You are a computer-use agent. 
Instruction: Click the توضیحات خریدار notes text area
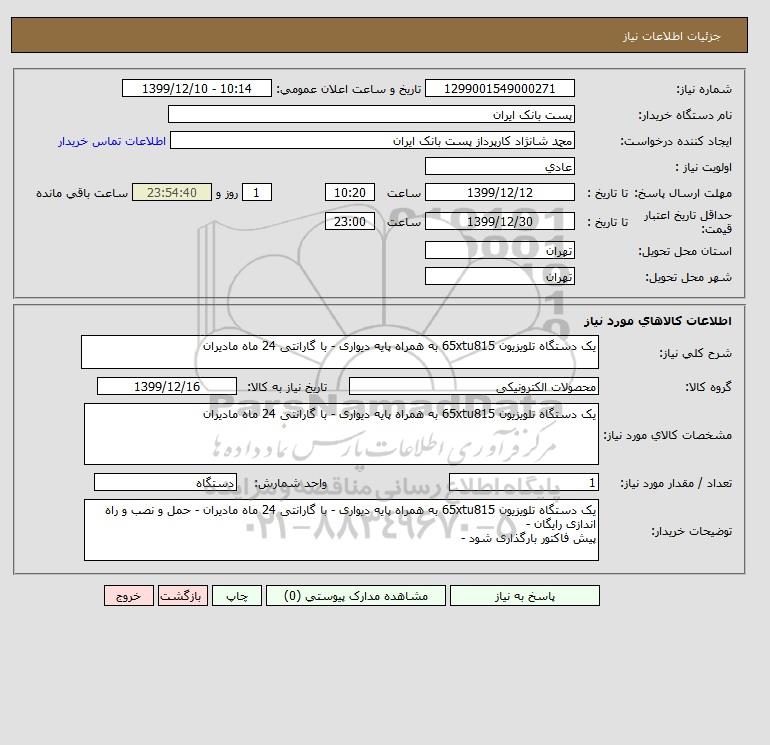tap(341, 530)
